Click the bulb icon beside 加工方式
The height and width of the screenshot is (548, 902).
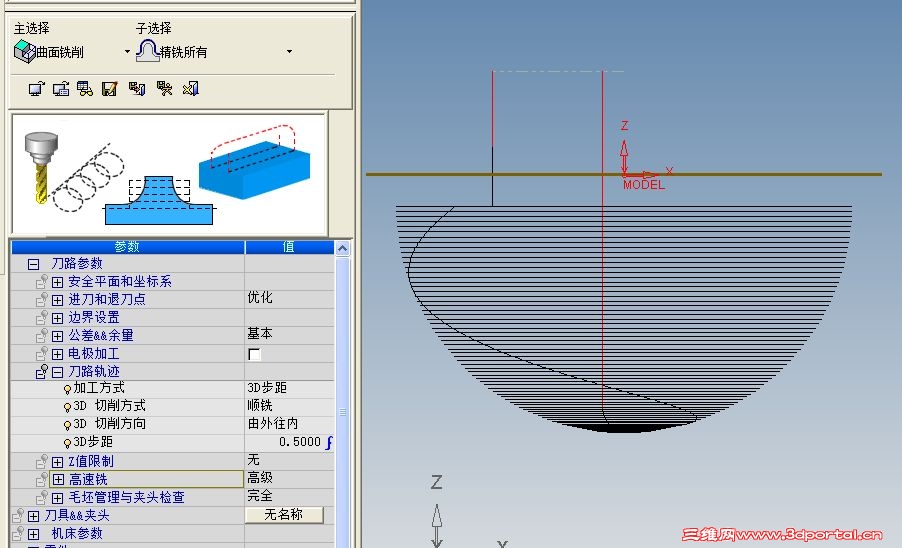click(67, 389)
